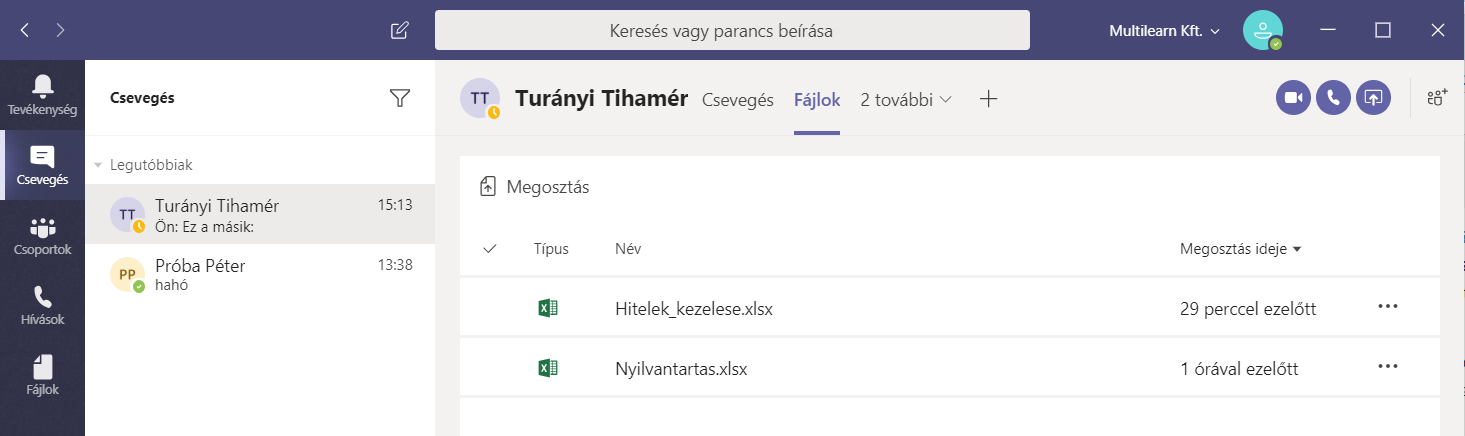The image size is (1465, 436).
Task: Open Fájlok in the left sidebar
Action: (x=42, y=376)
